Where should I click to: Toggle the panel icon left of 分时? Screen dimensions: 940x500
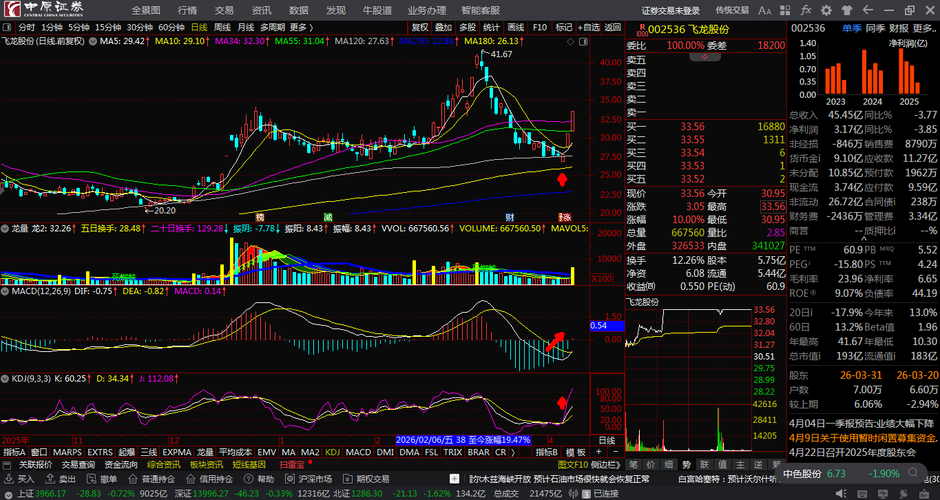(7, 28)
